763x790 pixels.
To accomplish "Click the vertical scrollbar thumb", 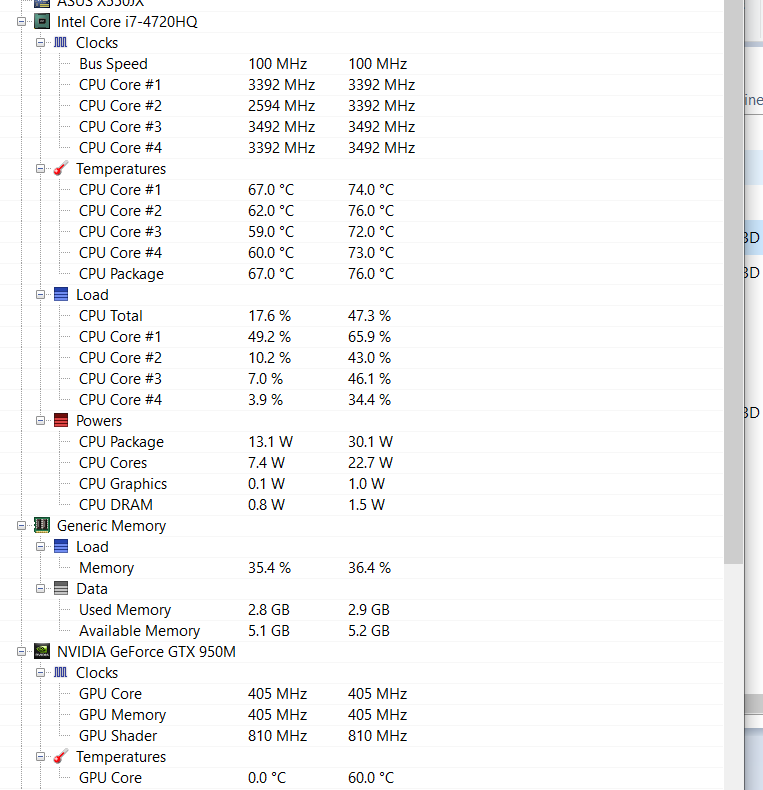I will coord(734,282).
